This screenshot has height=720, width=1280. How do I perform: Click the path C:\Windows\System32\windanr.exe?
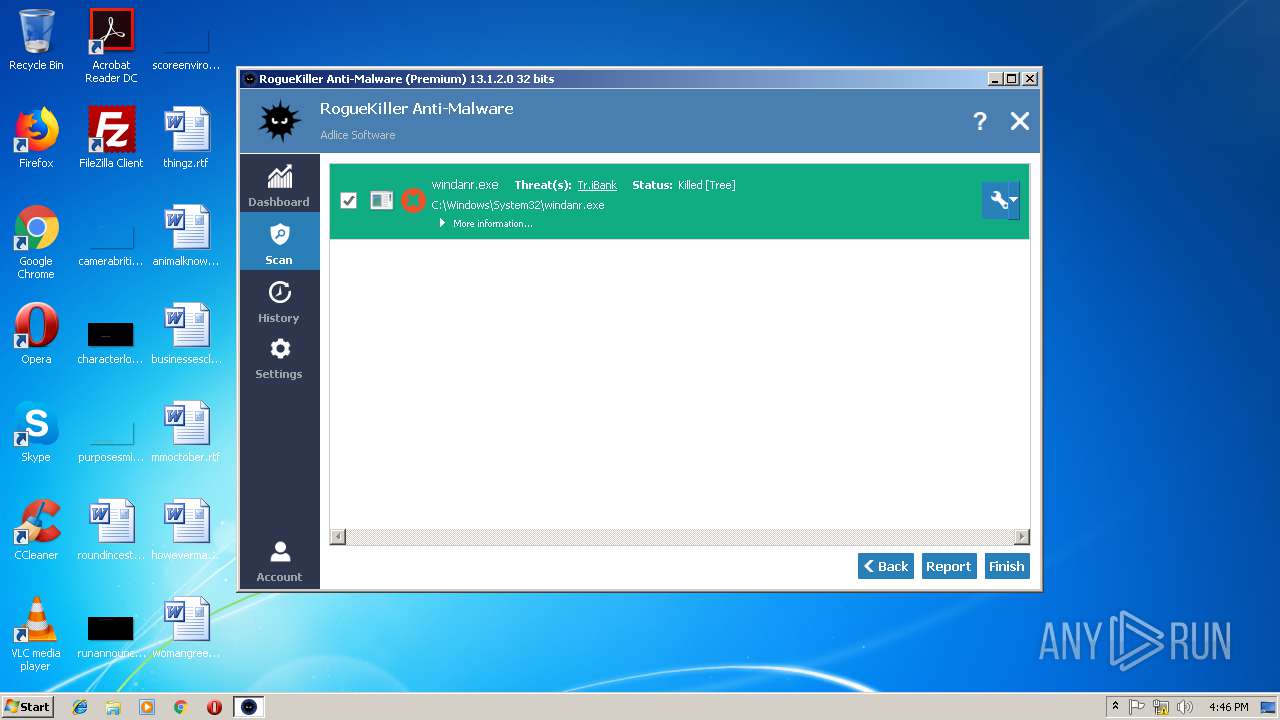[518, 205]
